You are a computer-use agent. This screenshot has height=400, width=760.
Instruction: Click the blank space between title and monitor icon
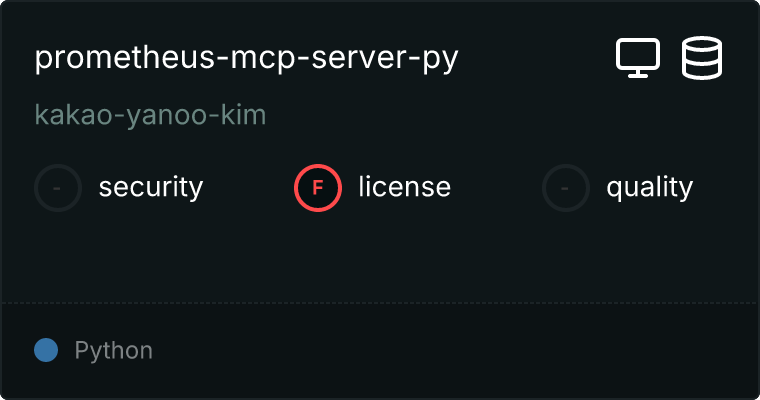pyautogui.click(x=537, y=58)
